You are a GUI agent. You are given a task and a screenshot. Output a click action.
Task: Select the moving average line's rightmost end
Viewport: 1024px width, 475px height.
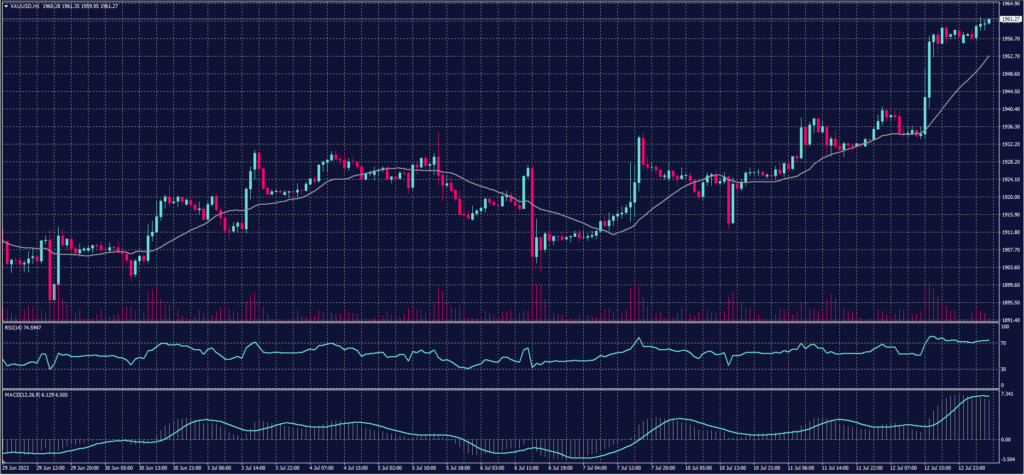(x=989, y=57)
